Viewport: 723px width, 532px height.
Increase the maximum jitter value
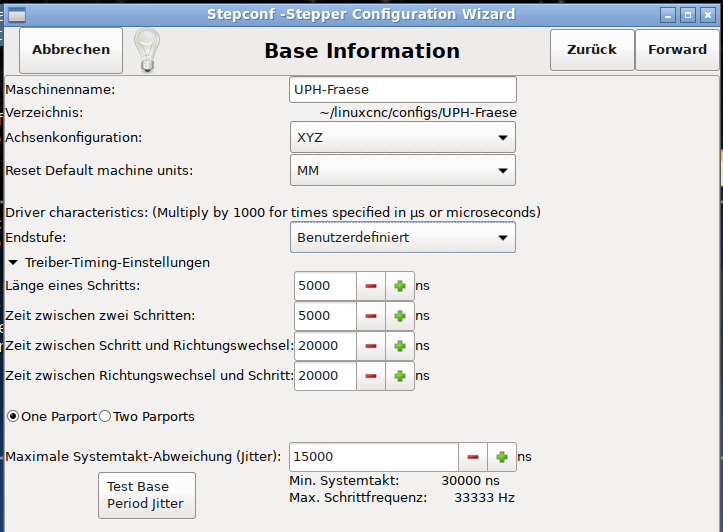tap(501, 457)
